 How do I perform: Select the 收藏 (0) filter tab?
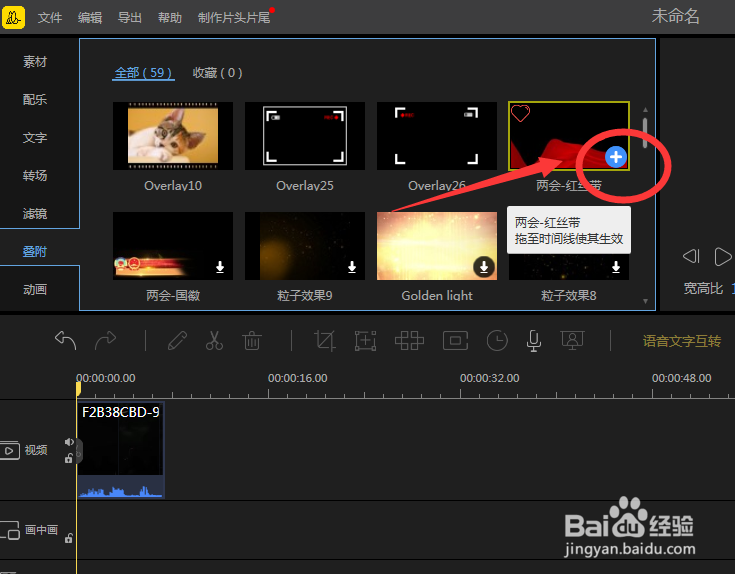pos(217,73)
